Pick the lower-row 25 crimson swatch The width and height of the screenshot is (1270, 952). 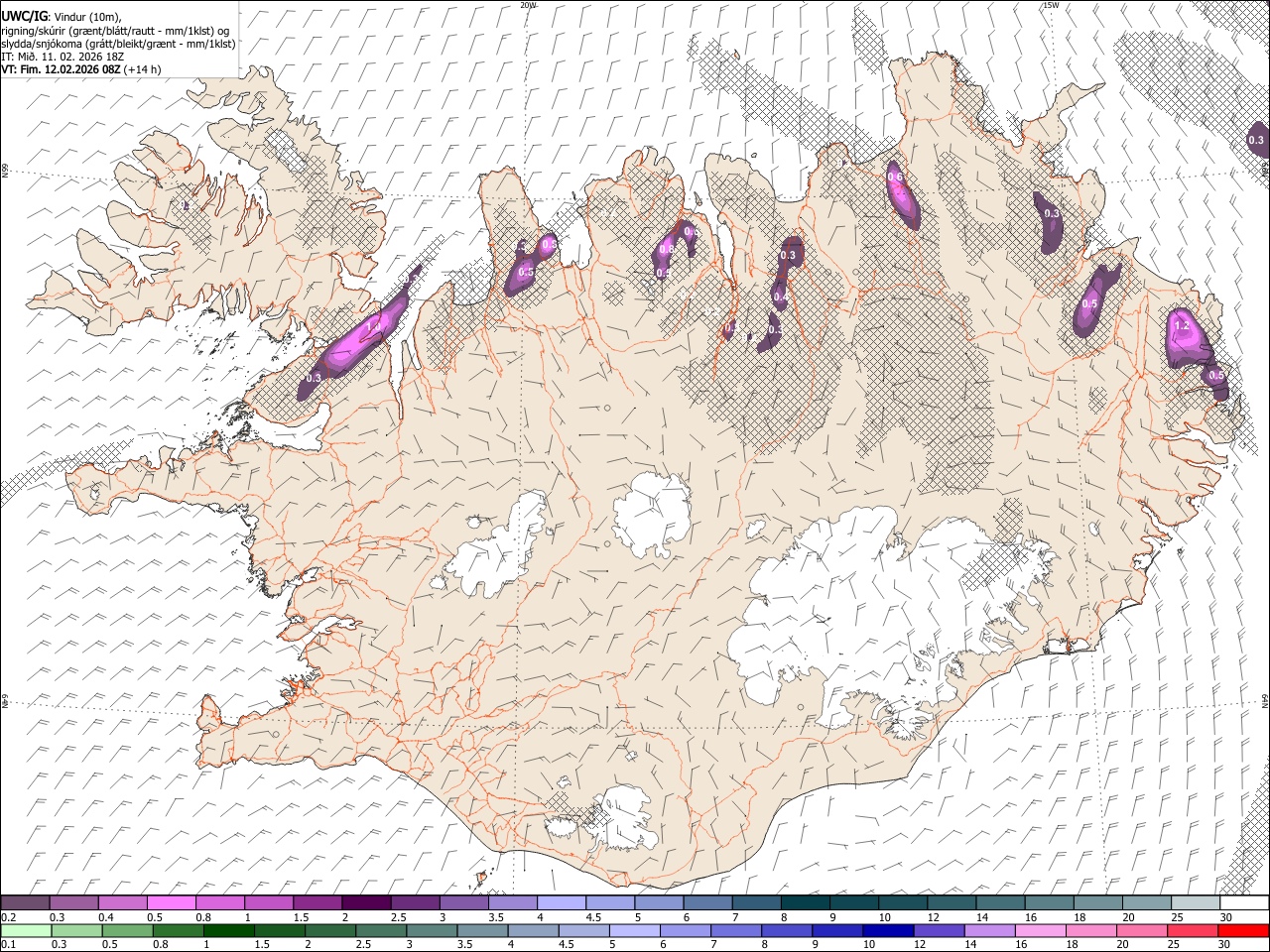1192,930
